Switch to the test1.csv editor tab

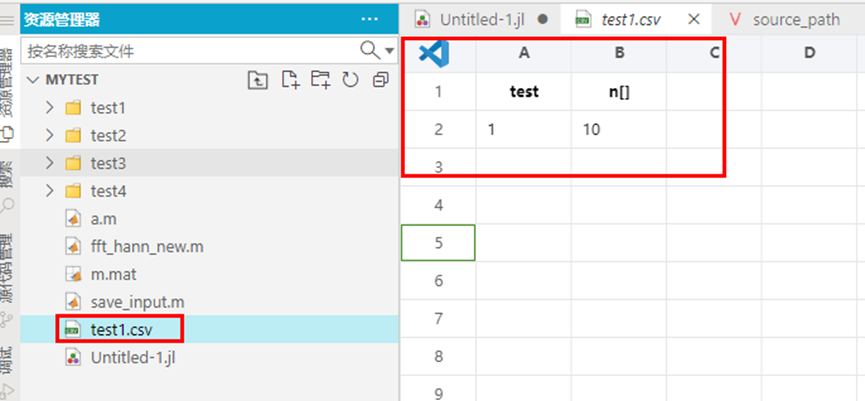pyautogui.click(x=636, y=19)
